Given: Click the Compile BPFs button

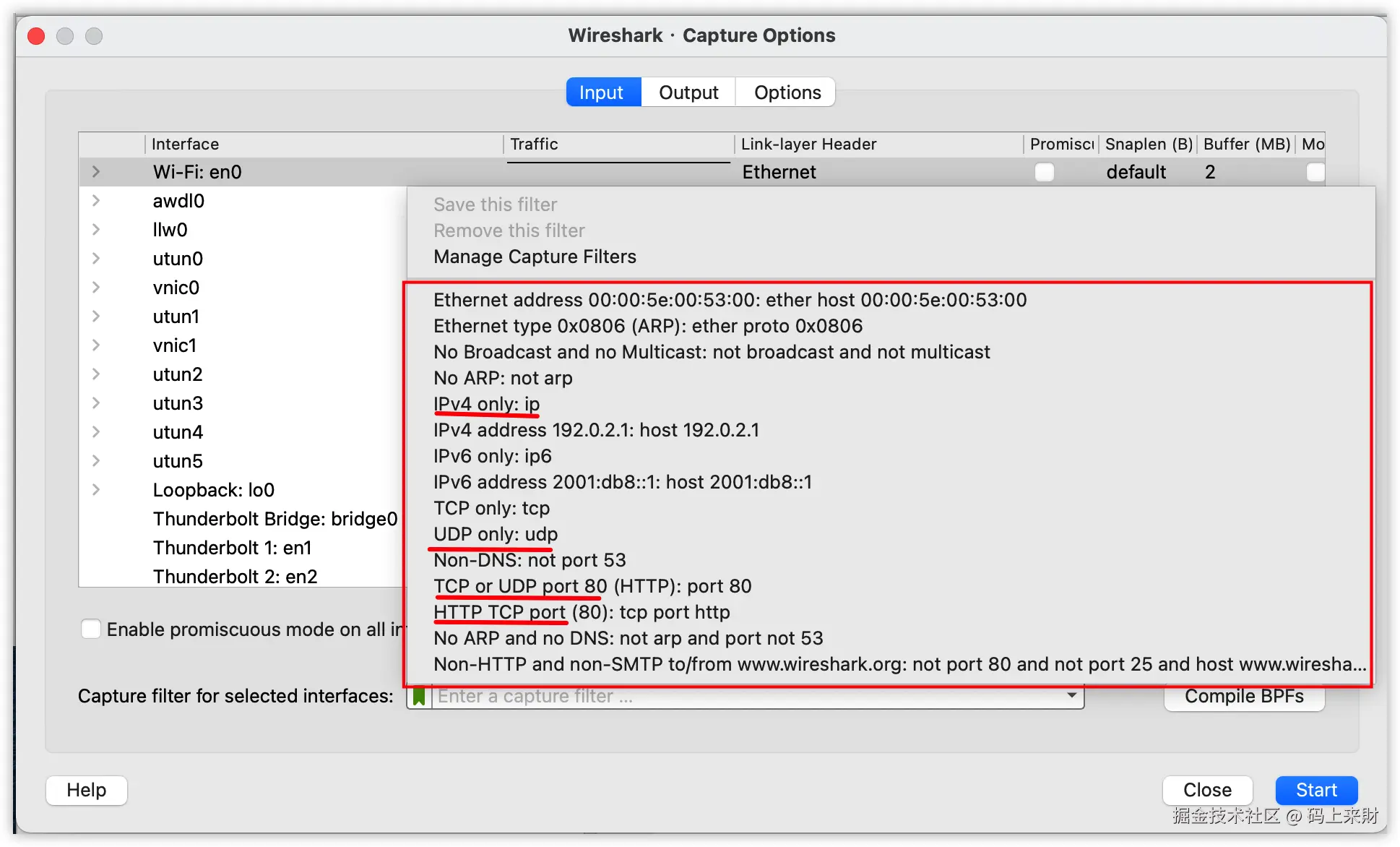Looking at the screenshot, I should [x=1244, y=698].
